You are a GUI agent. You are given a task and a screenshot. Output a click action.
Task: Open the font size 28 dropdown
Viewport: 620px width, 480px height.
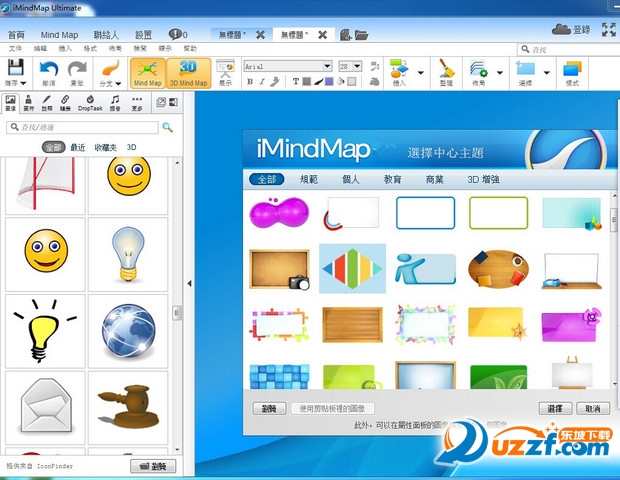coord(357,66)
